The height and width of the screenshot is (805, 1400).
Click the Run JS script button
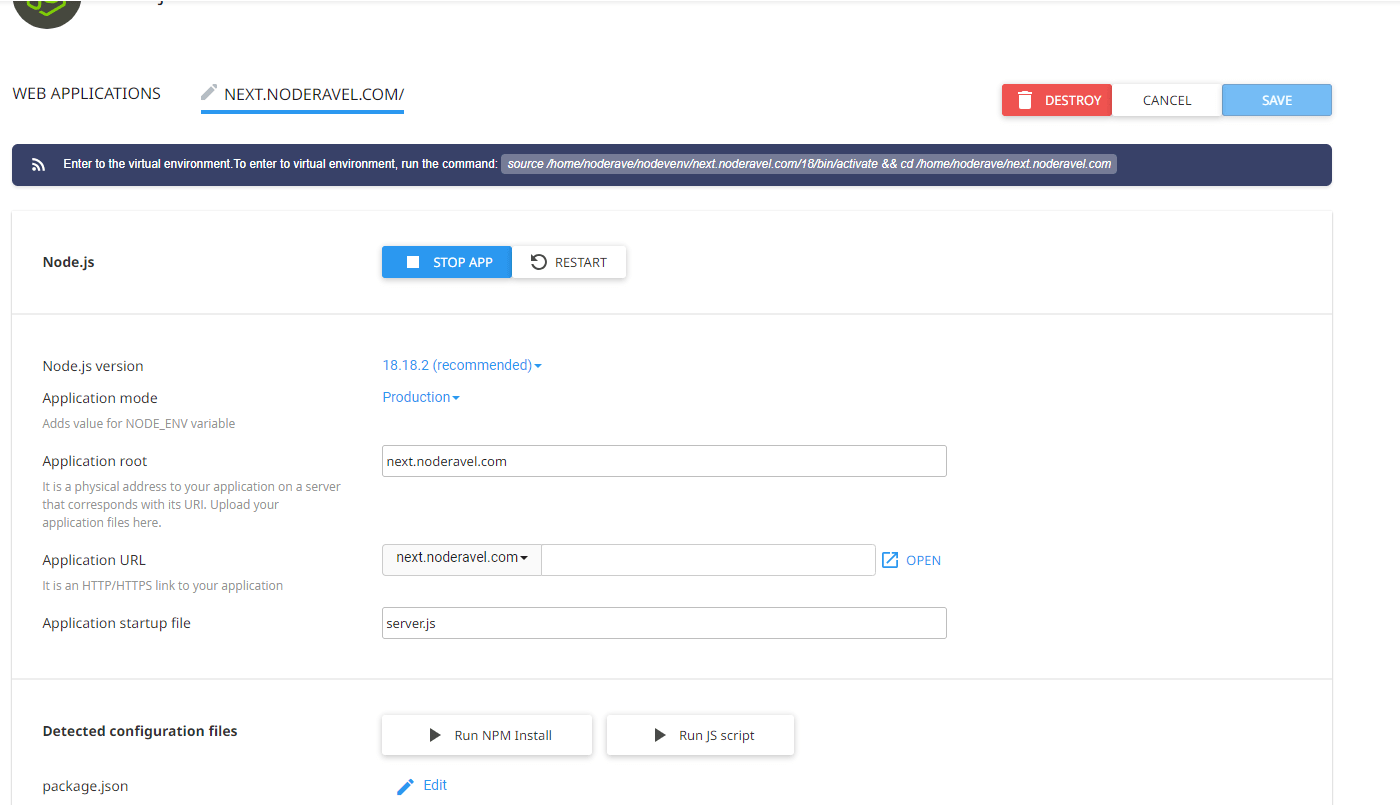tap(700, 735)
